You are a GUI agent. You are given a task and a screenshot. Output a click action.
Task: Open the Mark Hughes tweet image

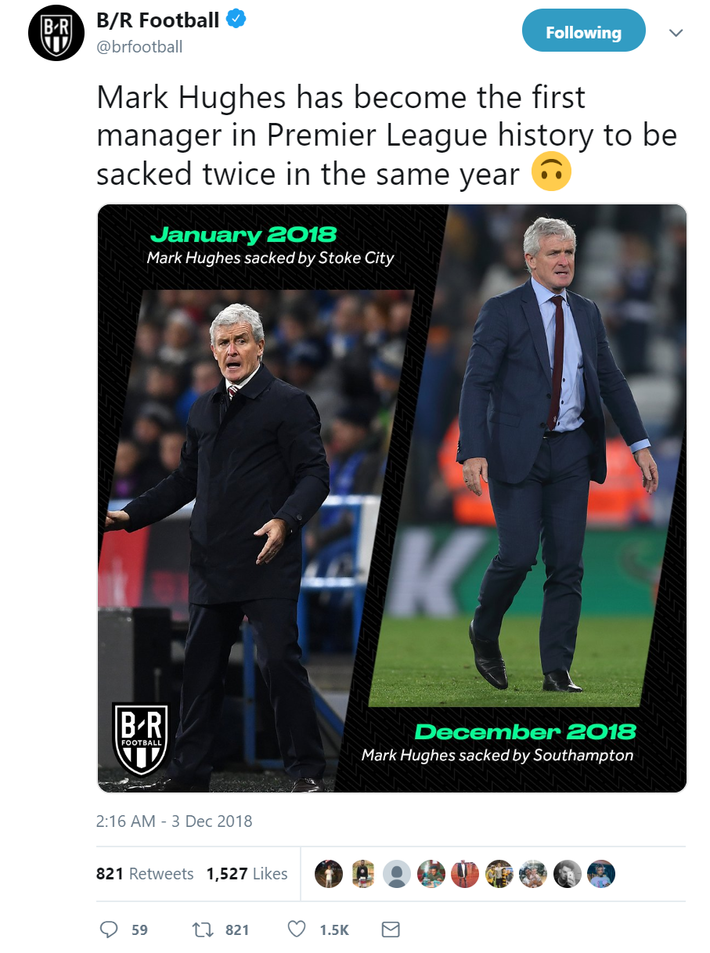pos(392,498)
